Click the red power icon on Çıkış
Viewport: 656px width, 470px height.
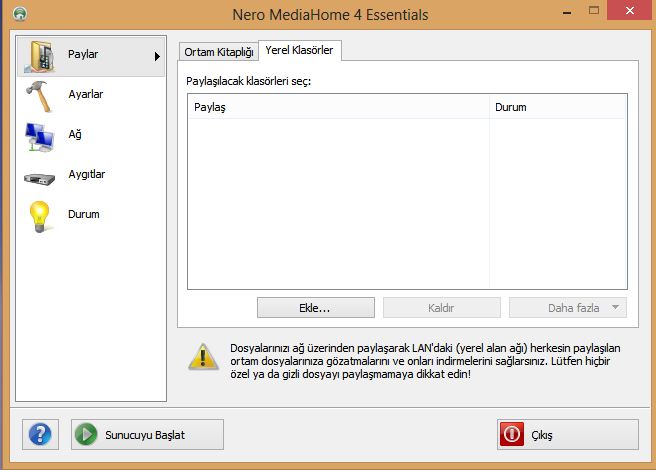513,435
